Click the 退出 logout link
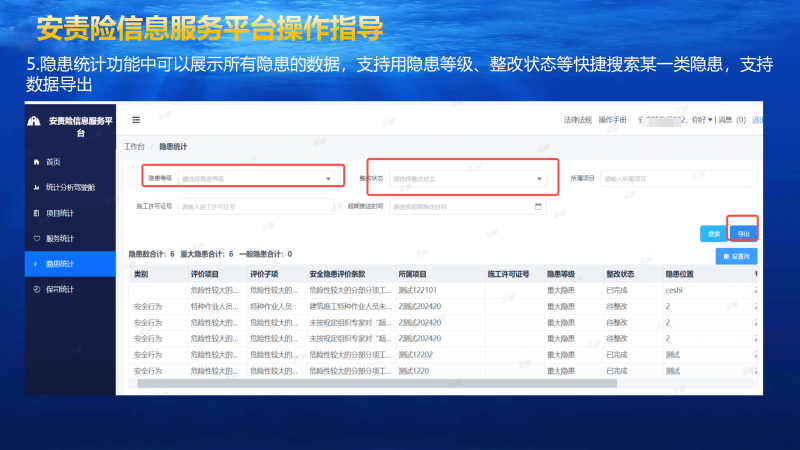The width and height of the screenshot is (800, 450). [758, 120]
